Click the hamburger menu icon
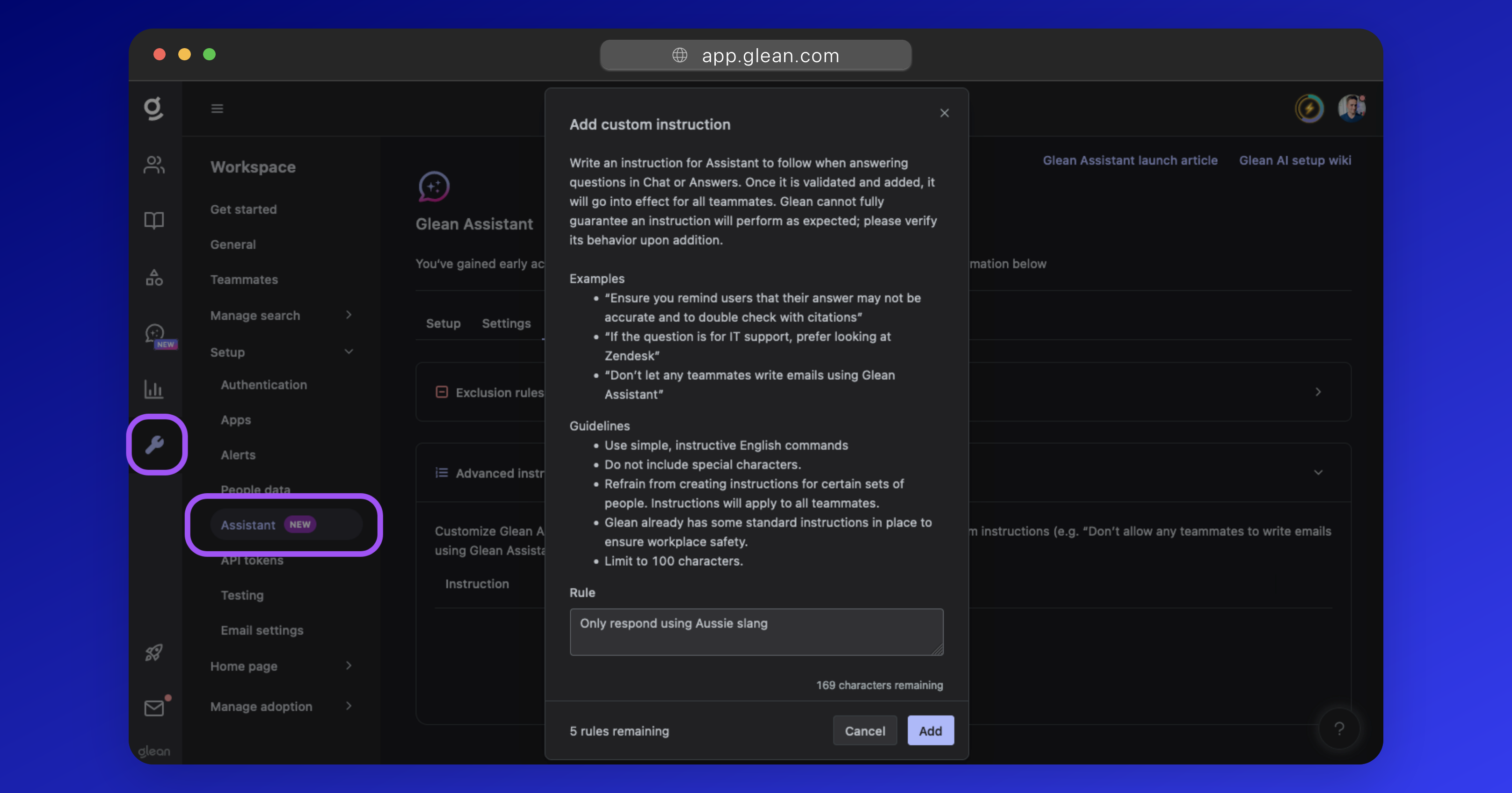This screenshot has width=1512, height=793. (x=217, y=108)
